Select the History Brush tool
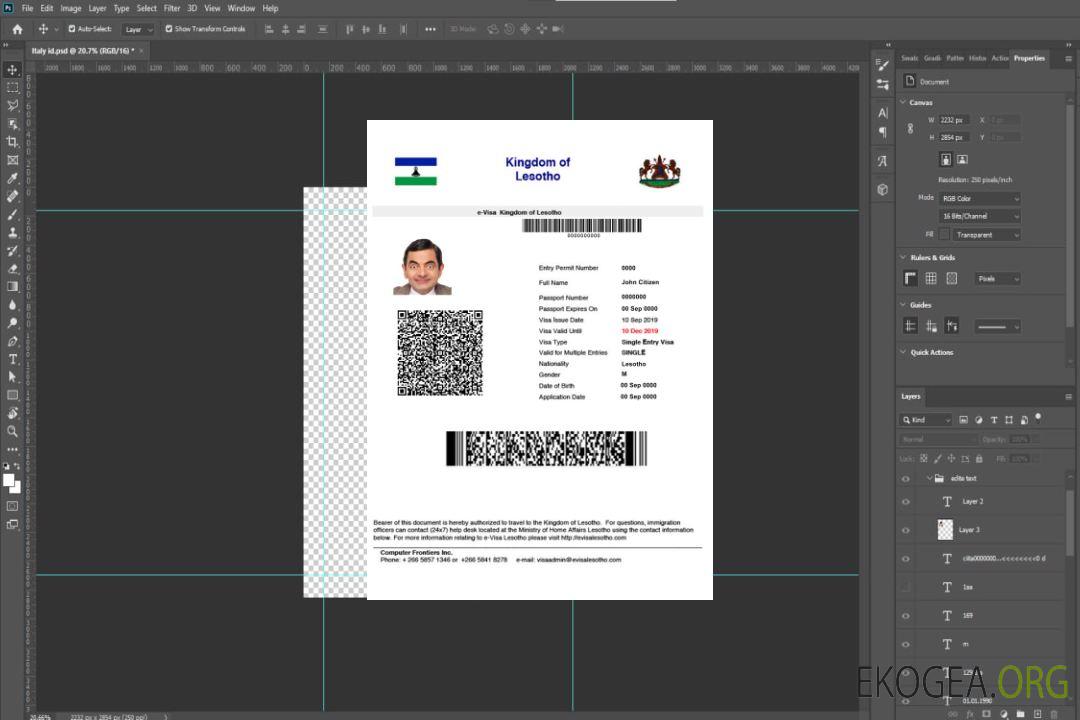 tap(12, 250)
